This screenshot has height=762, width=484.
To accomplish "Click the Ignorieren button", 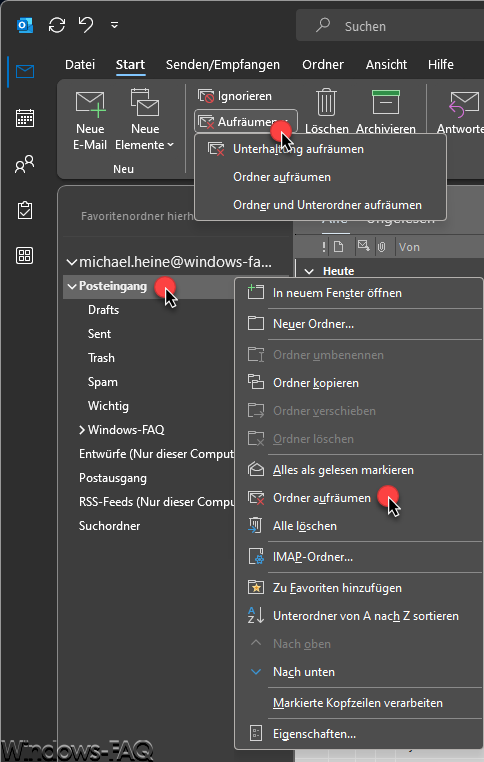I will (235, 96).
